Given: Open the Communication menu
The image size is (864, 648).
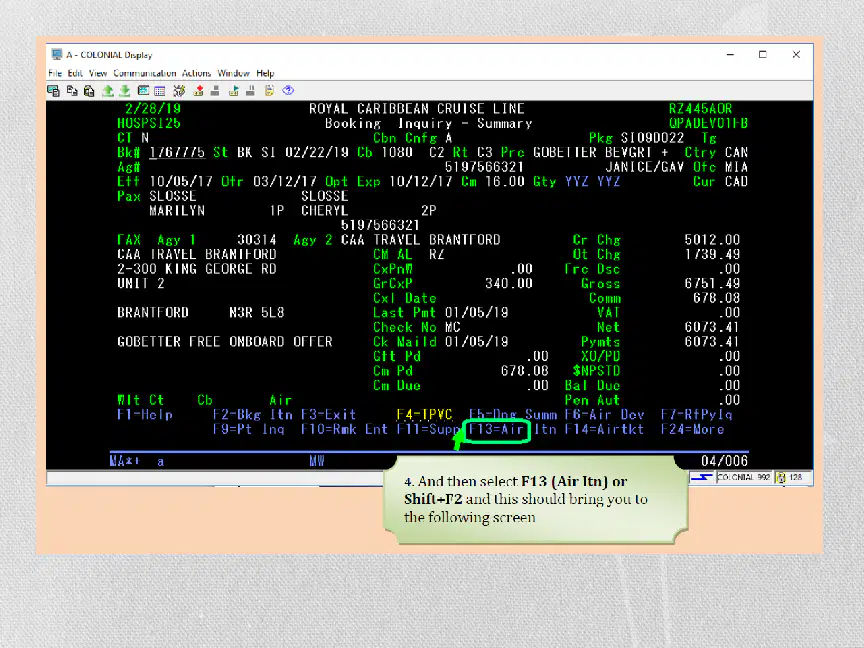Looking at the screenshot, I should (145, 73).
